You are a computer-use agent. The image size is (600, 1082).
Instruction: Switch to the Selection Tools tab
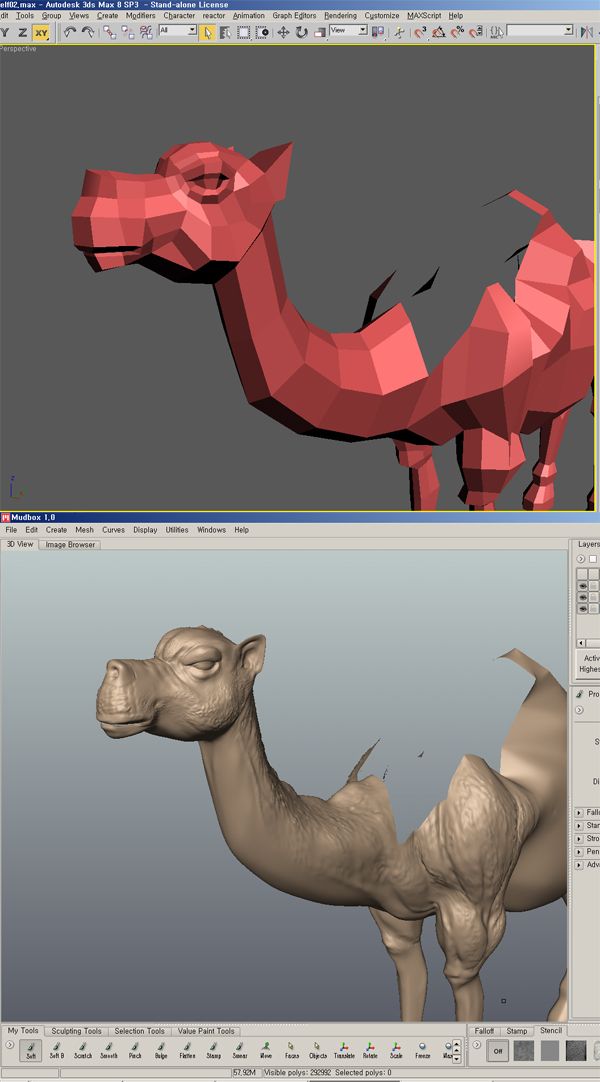[139, 1031]
